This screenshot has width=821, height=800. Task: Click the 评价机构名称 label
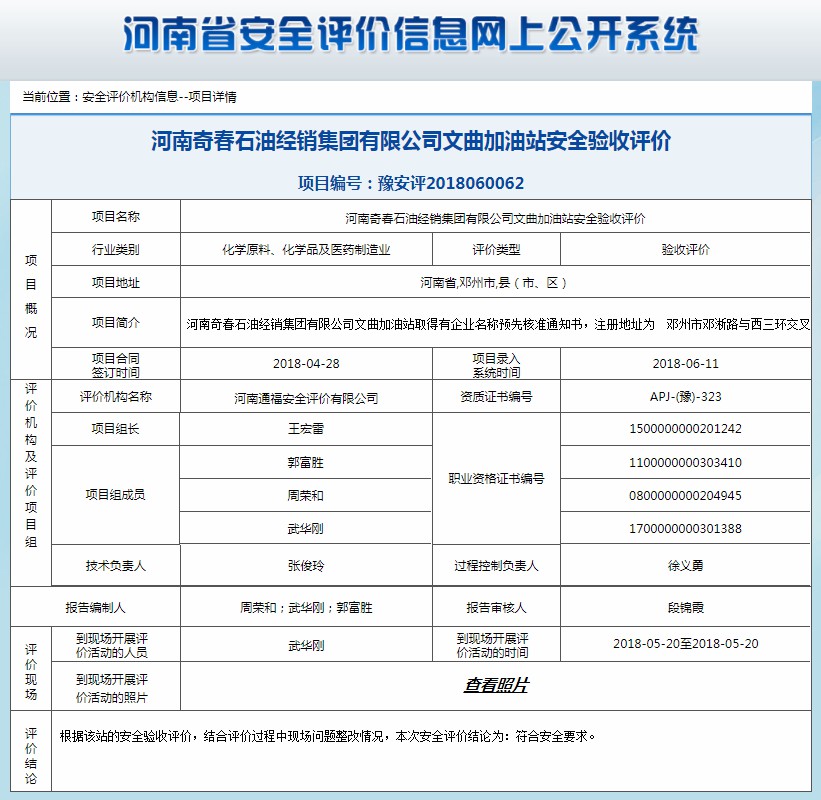(116, 397)
